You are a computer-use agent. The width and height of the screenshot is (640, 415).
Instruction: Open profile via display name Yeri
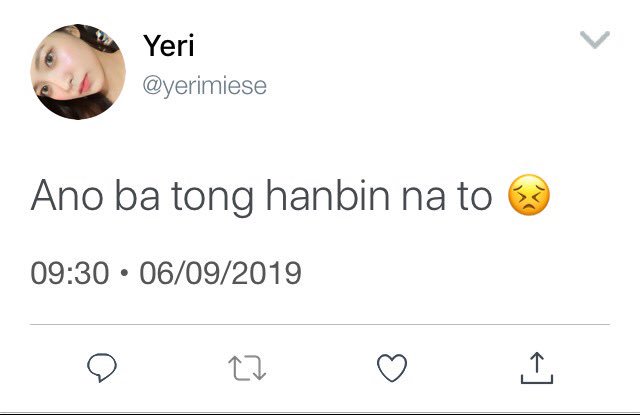coord(169,46)
